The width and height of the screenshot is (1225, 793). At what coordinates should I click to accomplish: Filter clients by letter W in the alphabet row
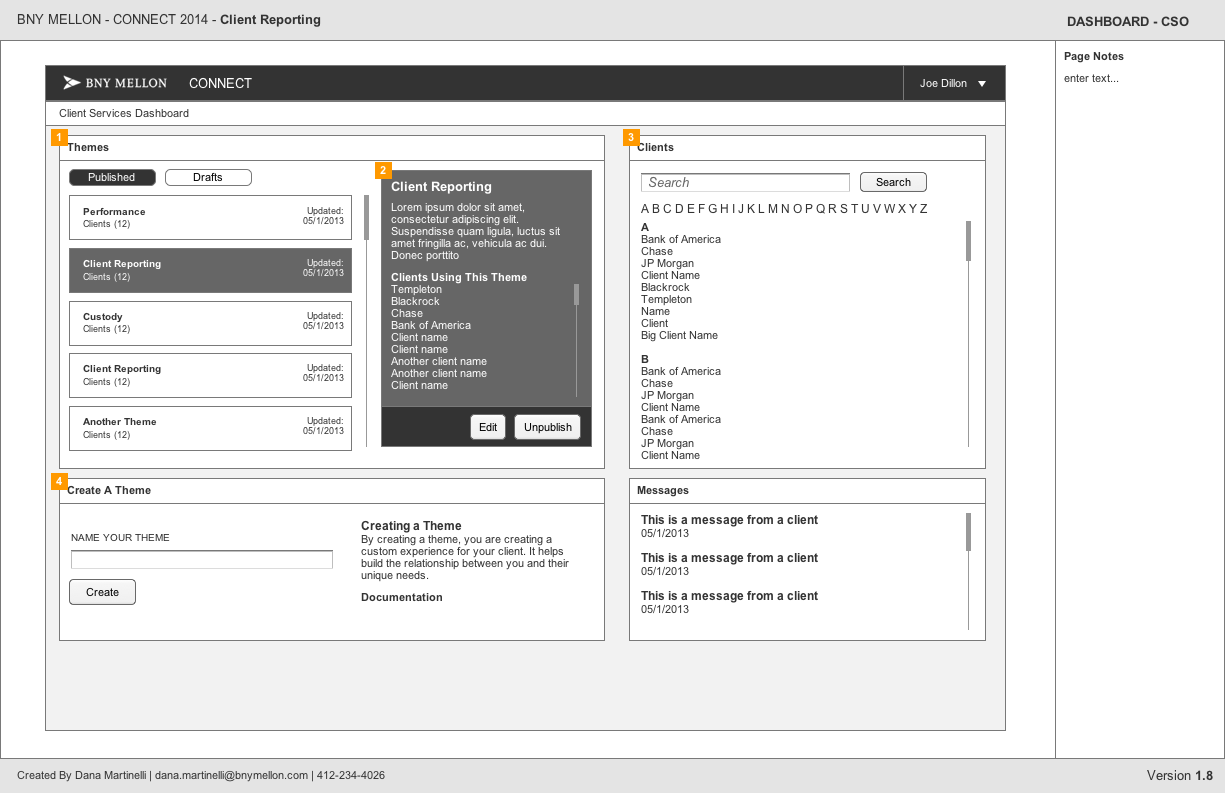[889, 209]
